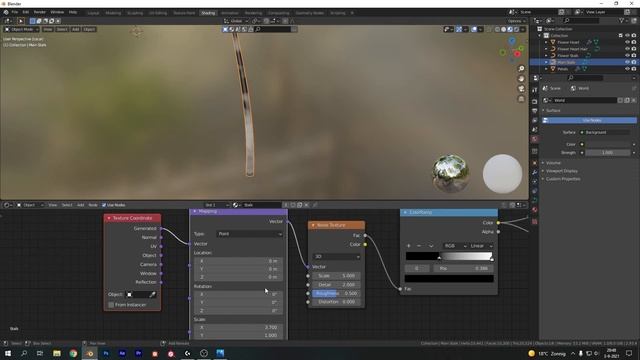The width and height of the screenshot is (640, 360).
Task: Open the Window menu
Action: tap(57, 12)
